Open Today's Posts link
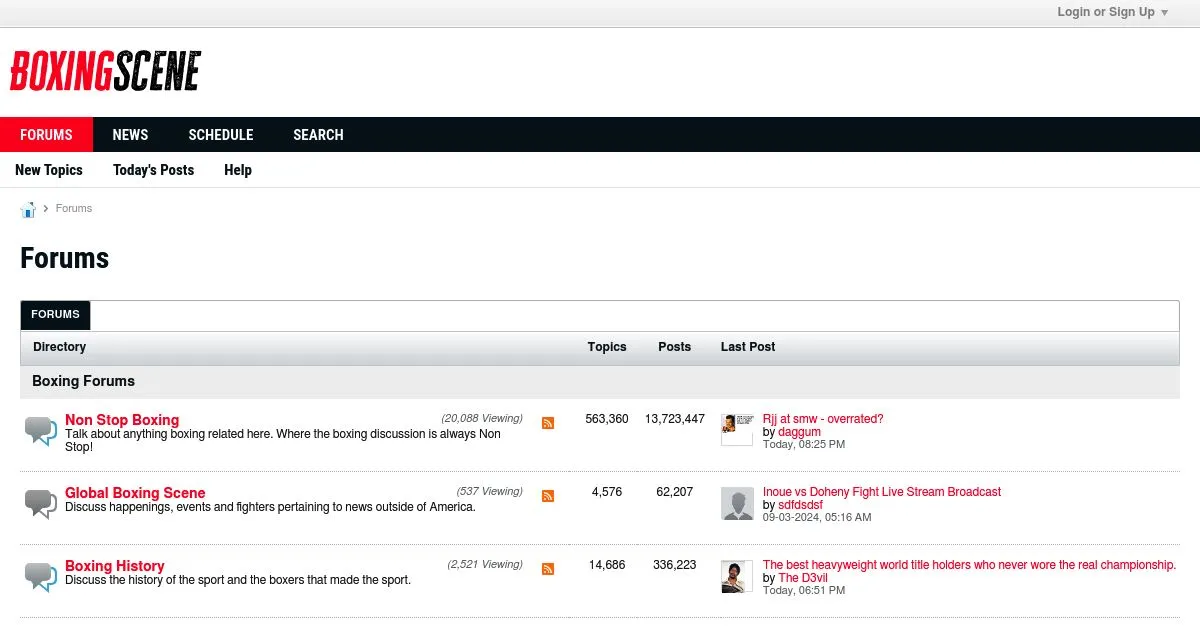1200x630 pixels. click(x=153, y=170)
